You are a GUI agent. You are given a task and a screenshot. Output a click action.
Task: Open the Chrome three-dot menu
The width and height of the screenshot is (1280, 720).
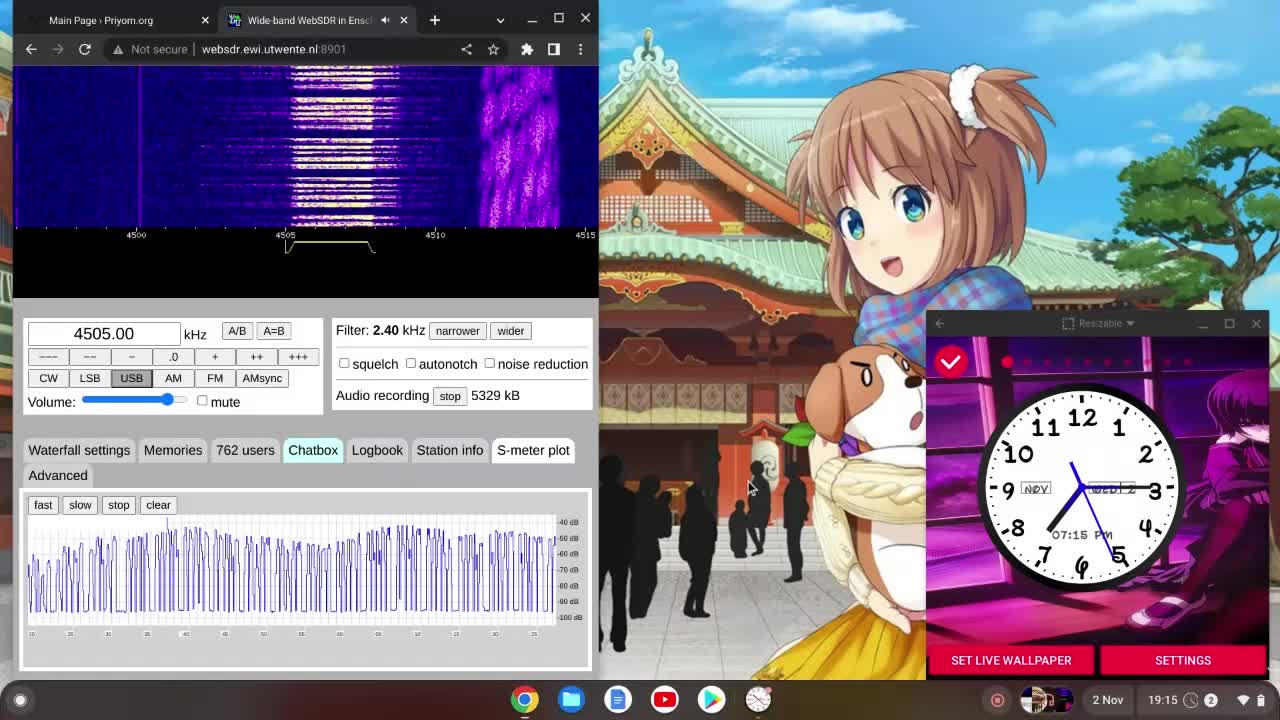click(580, 49)
